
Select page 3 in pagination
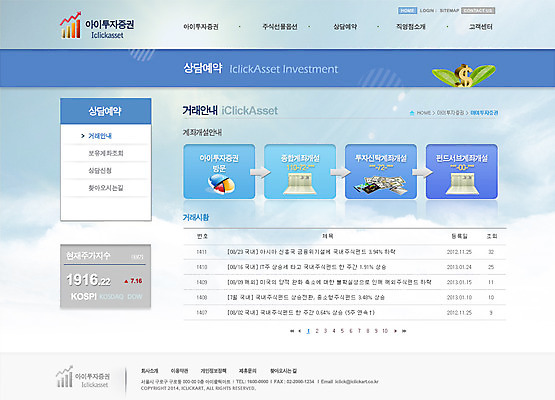(325, 331)
